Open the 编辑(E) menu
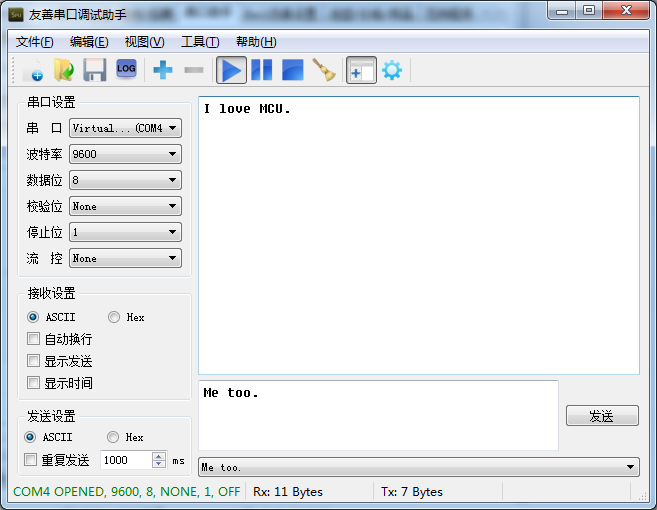This screenshot has height=510, width=657. click(89, 41)
